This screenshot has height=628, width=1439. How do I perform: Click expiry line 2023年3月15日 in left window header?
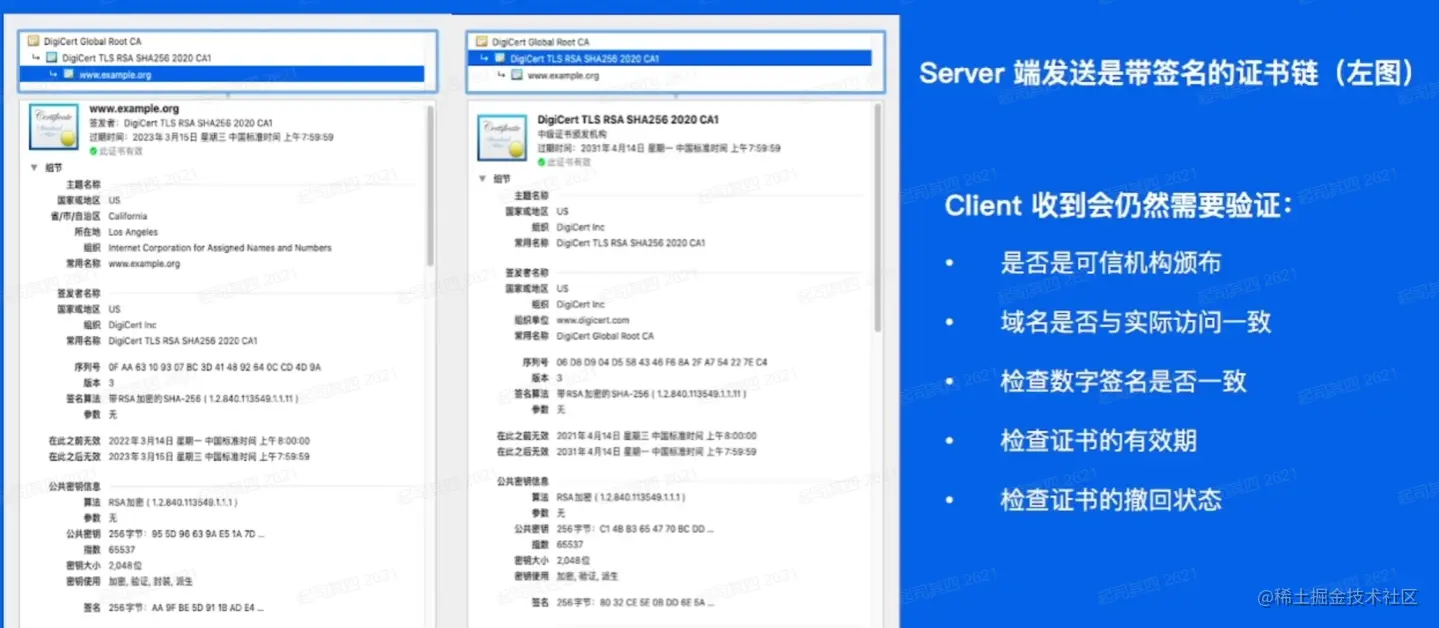tap(211, 137)
